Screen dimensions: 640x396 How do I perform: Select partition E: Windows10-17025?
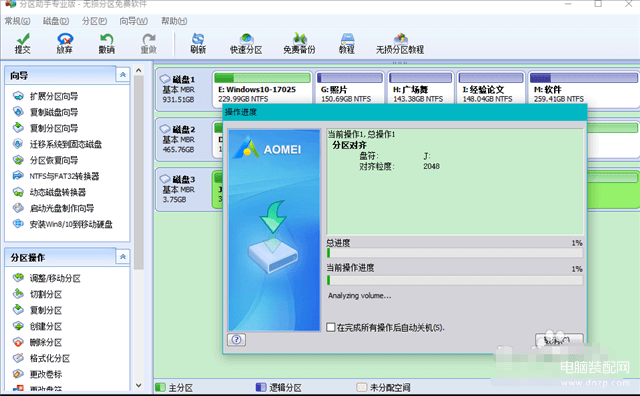[262, 88]
